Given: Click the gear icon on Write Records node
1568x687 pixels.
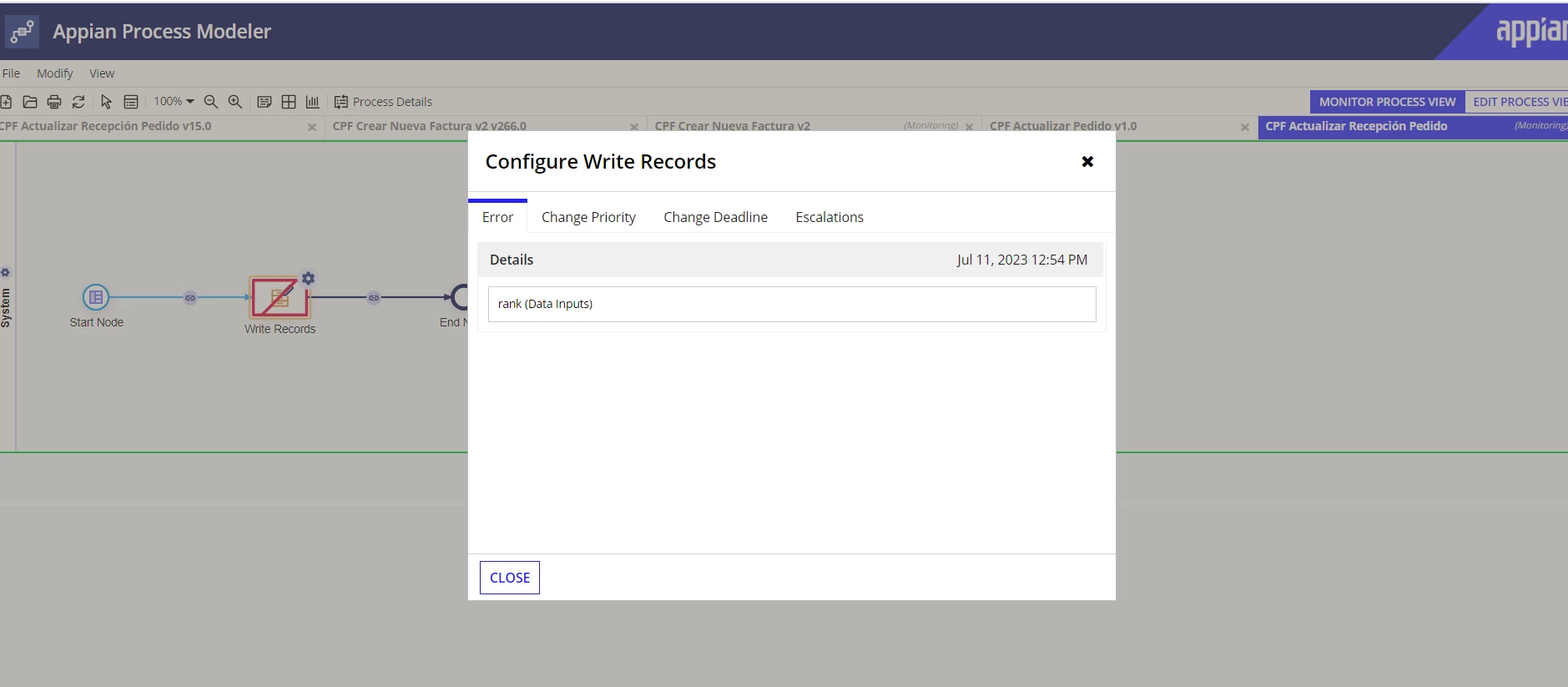Looking at the screenshot, I should tap(308, 278).
